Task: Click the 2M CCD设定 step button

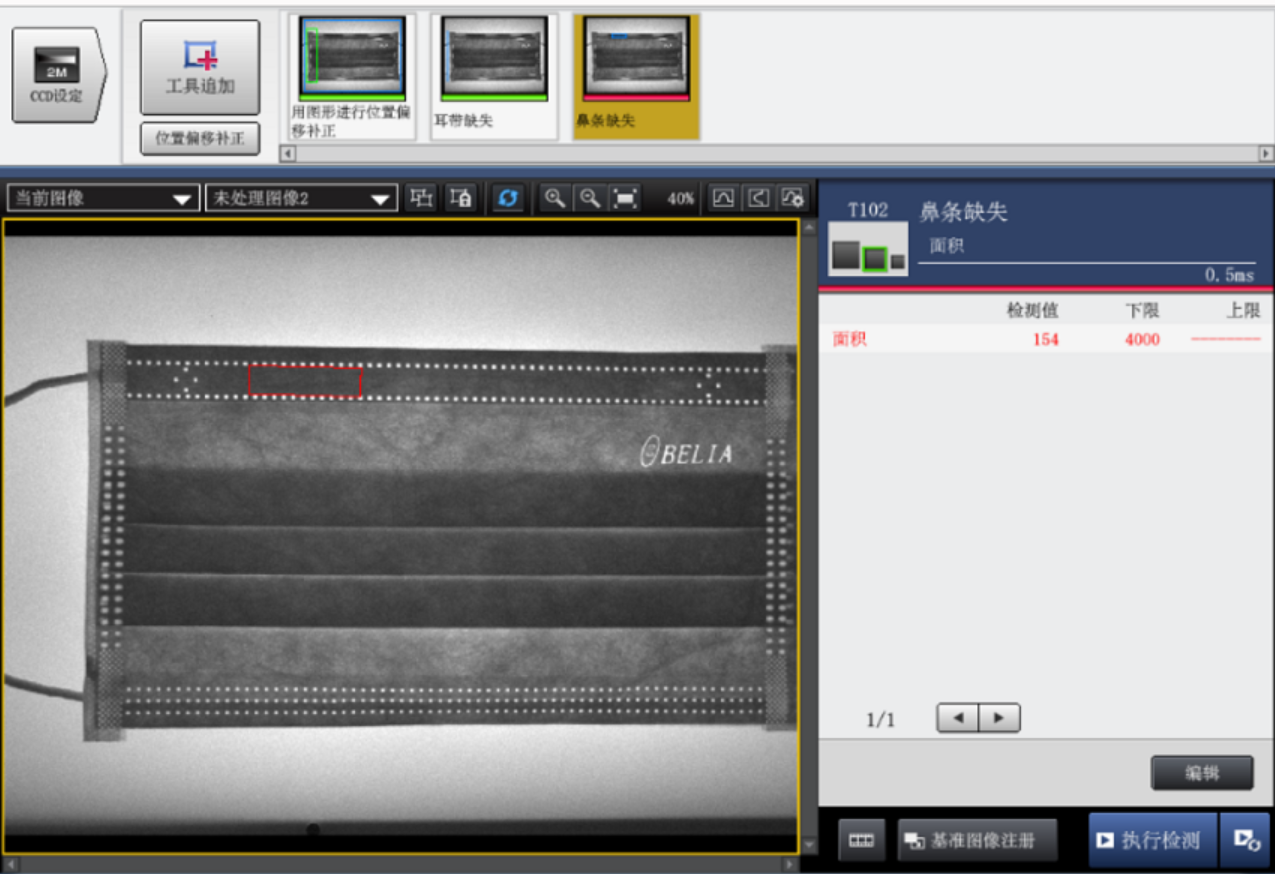Action: tap(56, 75)
